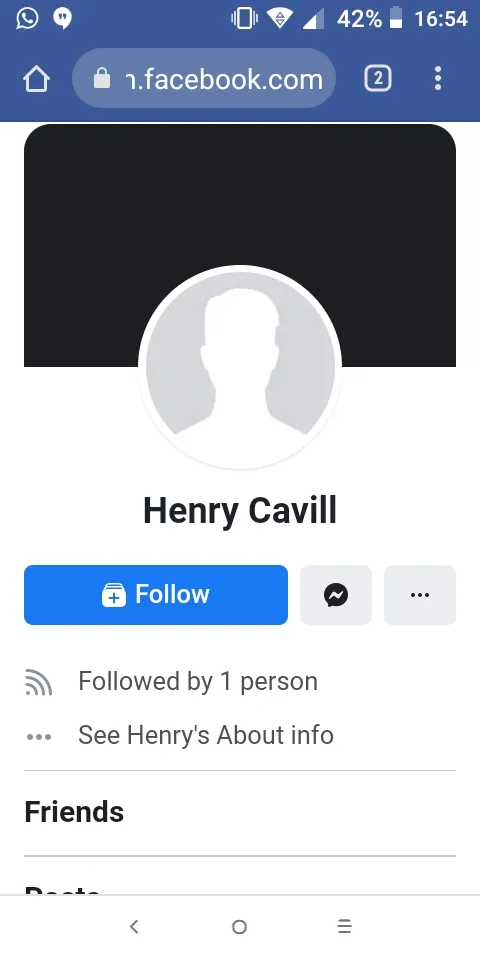Open Android recent apps menu button

345,927
